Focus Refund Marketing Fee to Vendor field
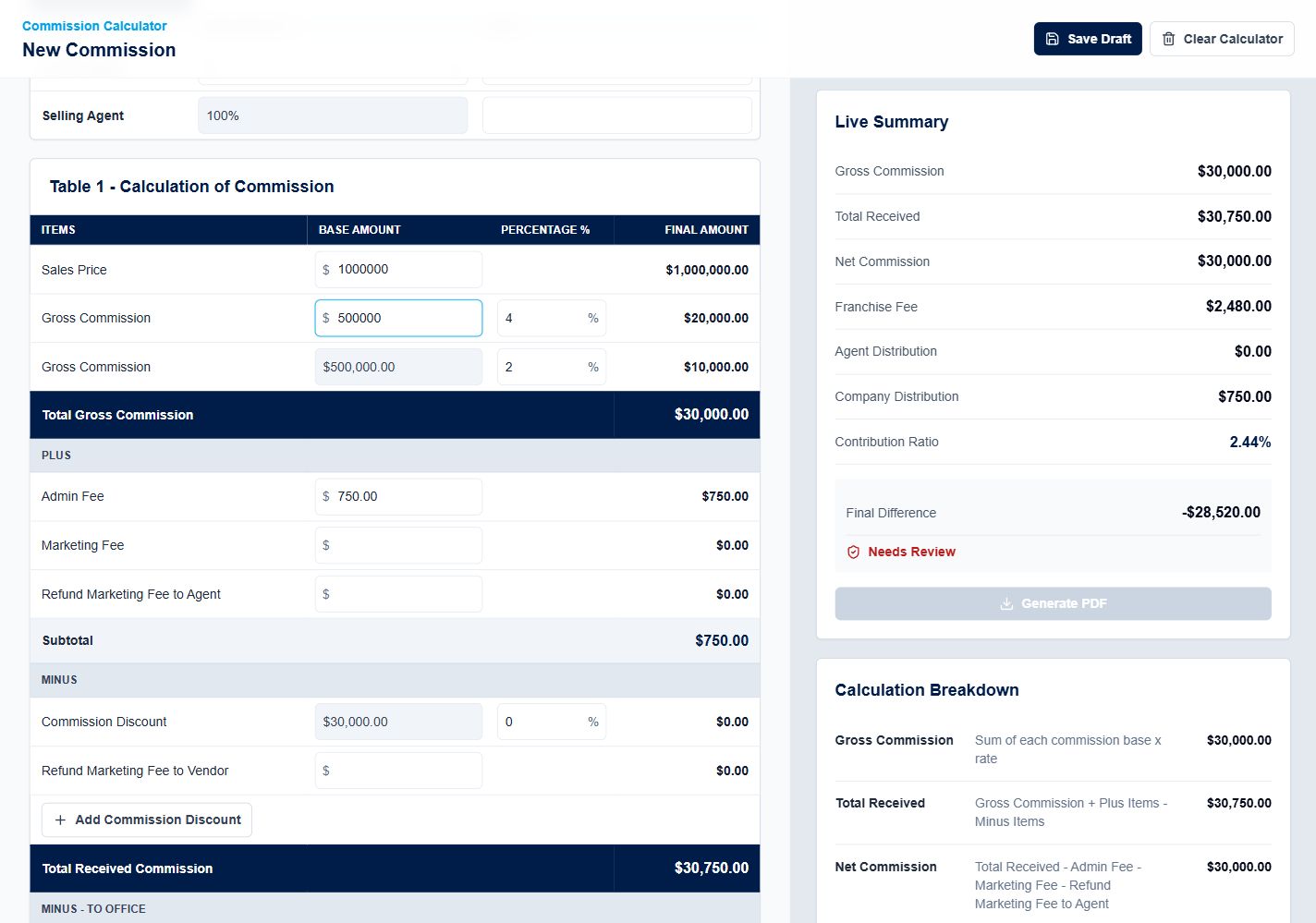 click(x=398, y=771)
